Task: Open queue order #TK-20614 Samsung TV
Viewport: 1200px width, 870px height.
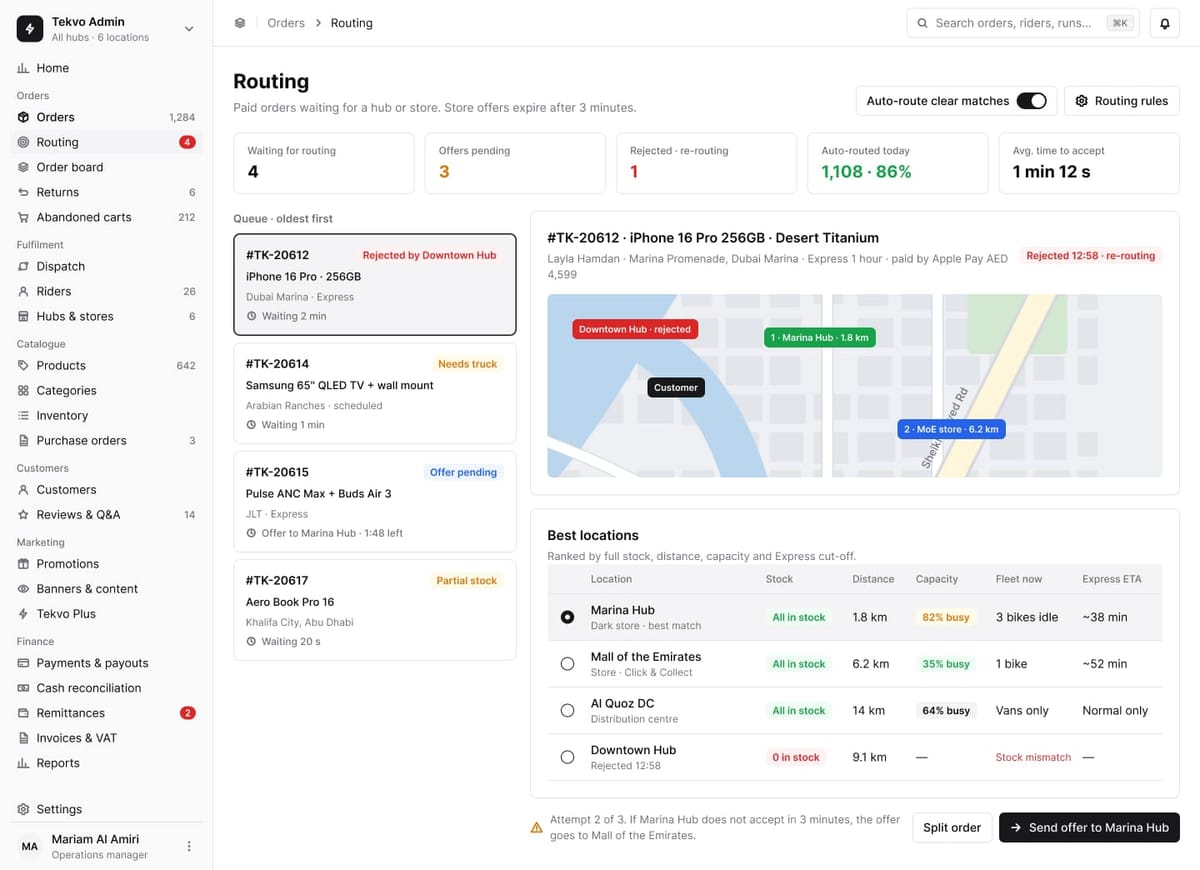Action: 375,393
